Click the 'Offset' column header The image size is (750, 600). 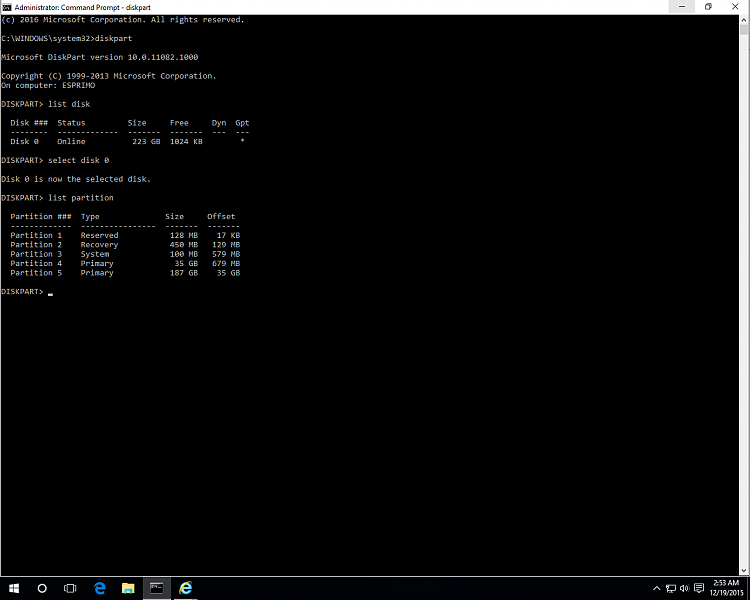221,216
